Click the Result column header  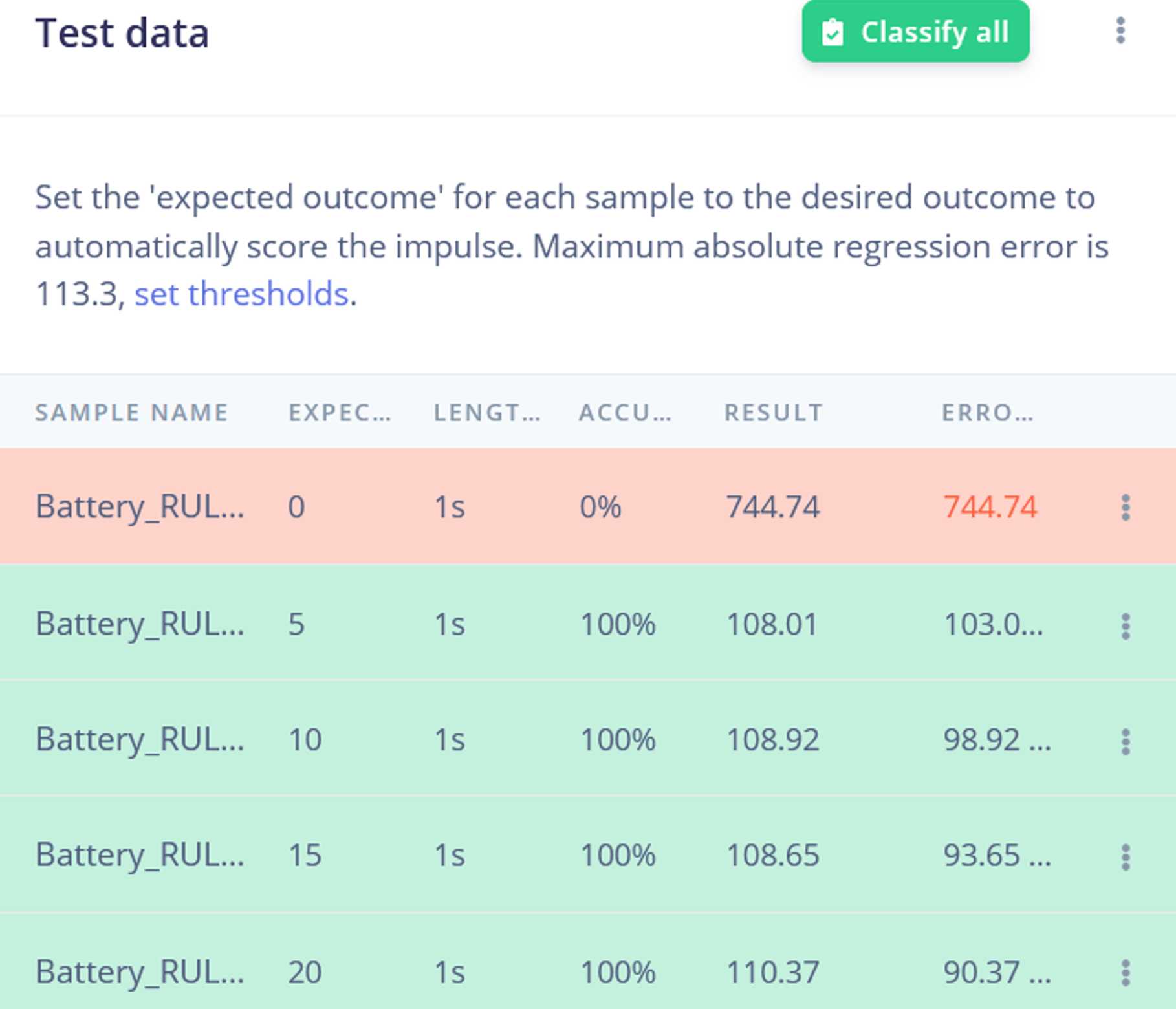773,413
